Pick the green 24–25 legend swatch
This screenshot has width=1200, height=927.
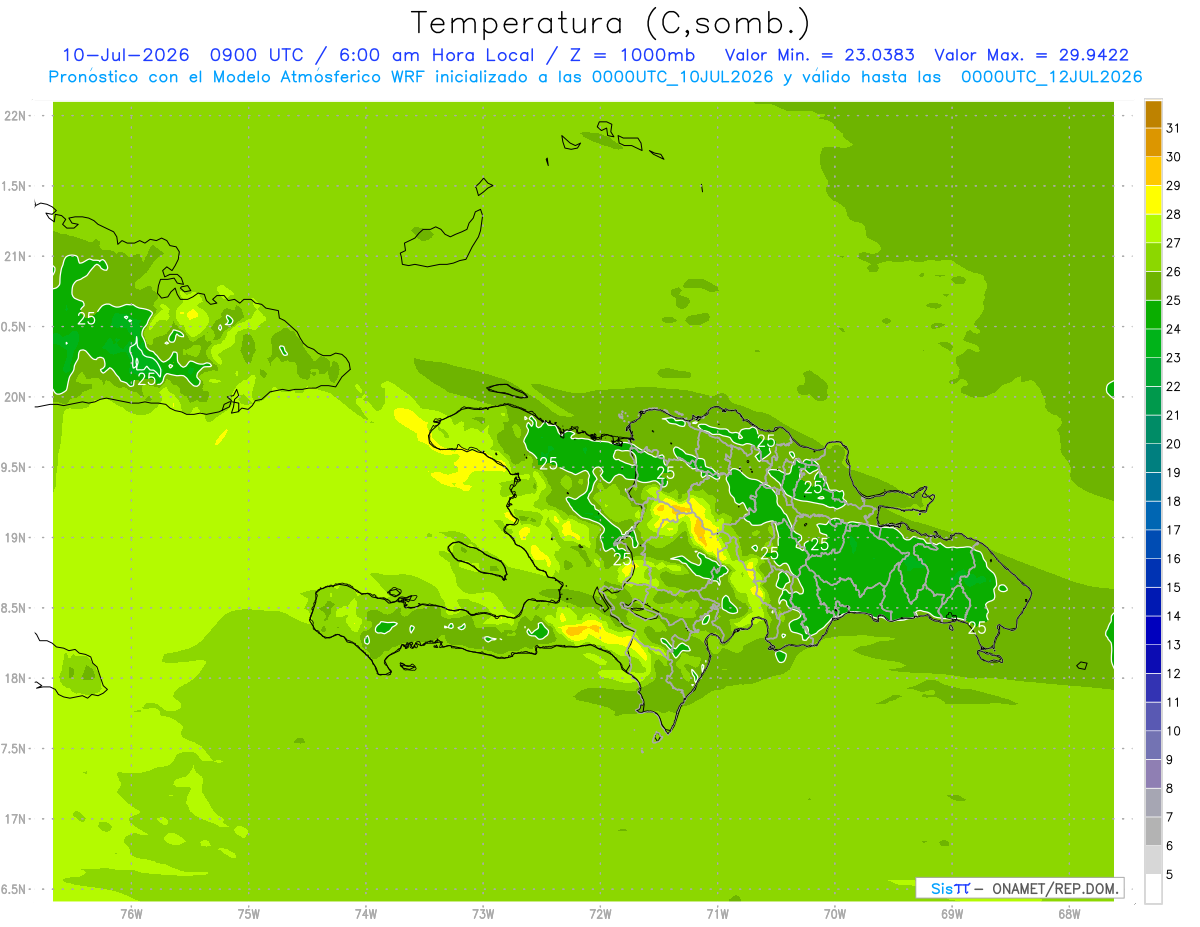click(1153, 315)
